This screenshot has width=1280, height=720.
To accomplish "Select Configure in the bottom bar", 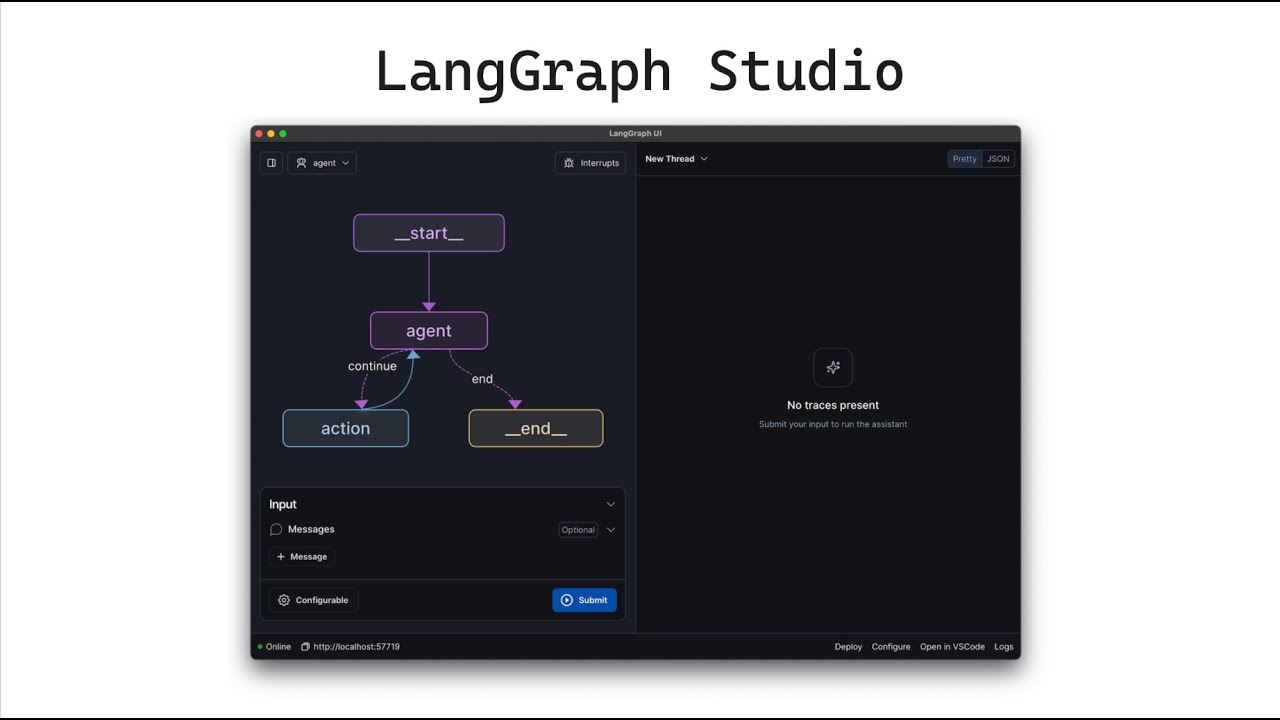I will tap(891, 647).
